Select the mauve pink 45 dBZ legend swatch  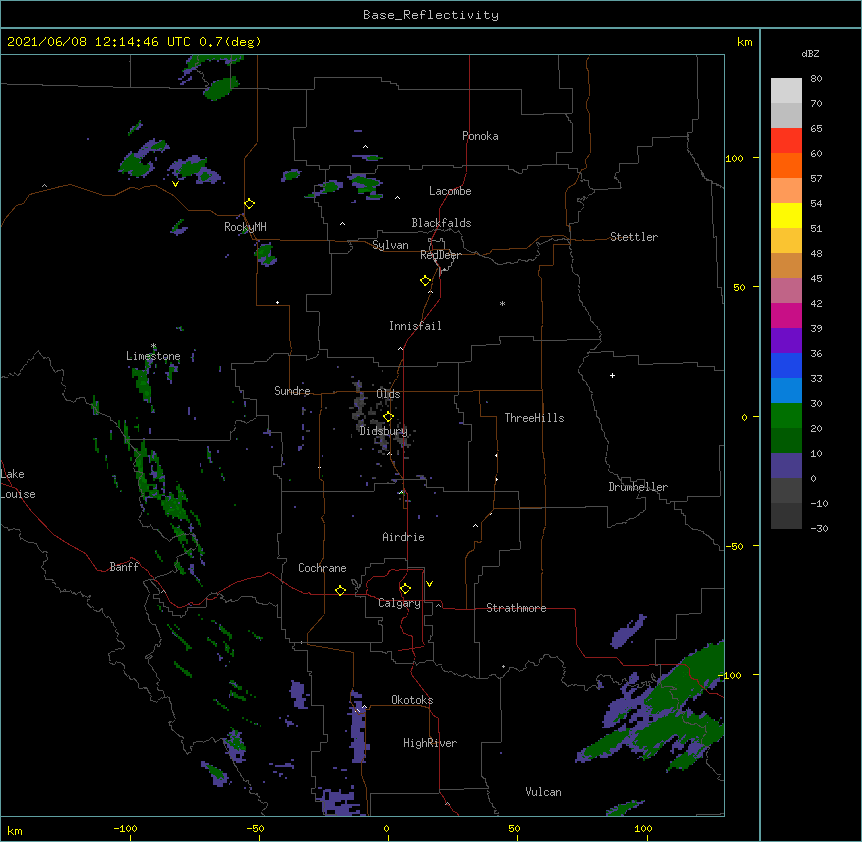[786, 291]
